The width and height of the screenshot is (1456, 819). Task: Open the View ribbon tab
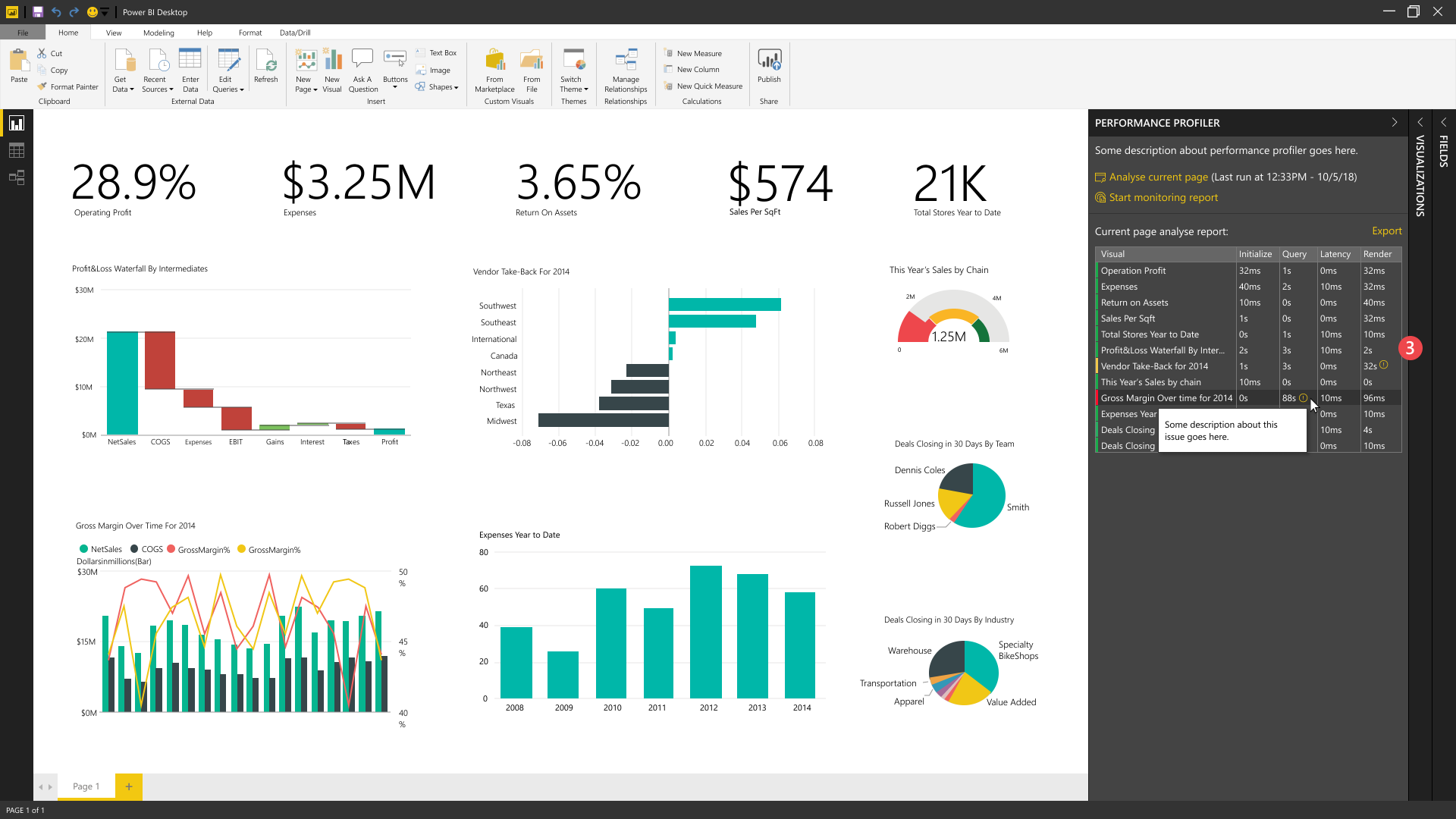(114, 33)
